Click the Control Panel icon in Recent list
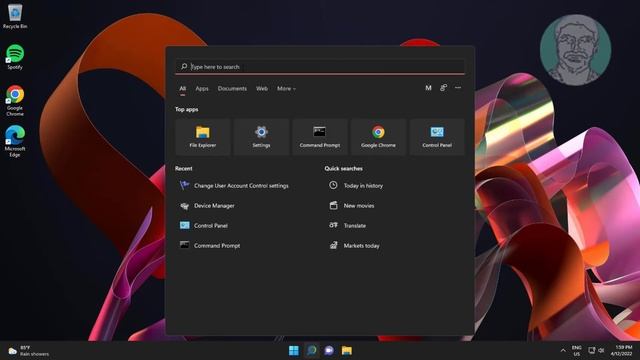Screen dimensions: 640x360 184,225
